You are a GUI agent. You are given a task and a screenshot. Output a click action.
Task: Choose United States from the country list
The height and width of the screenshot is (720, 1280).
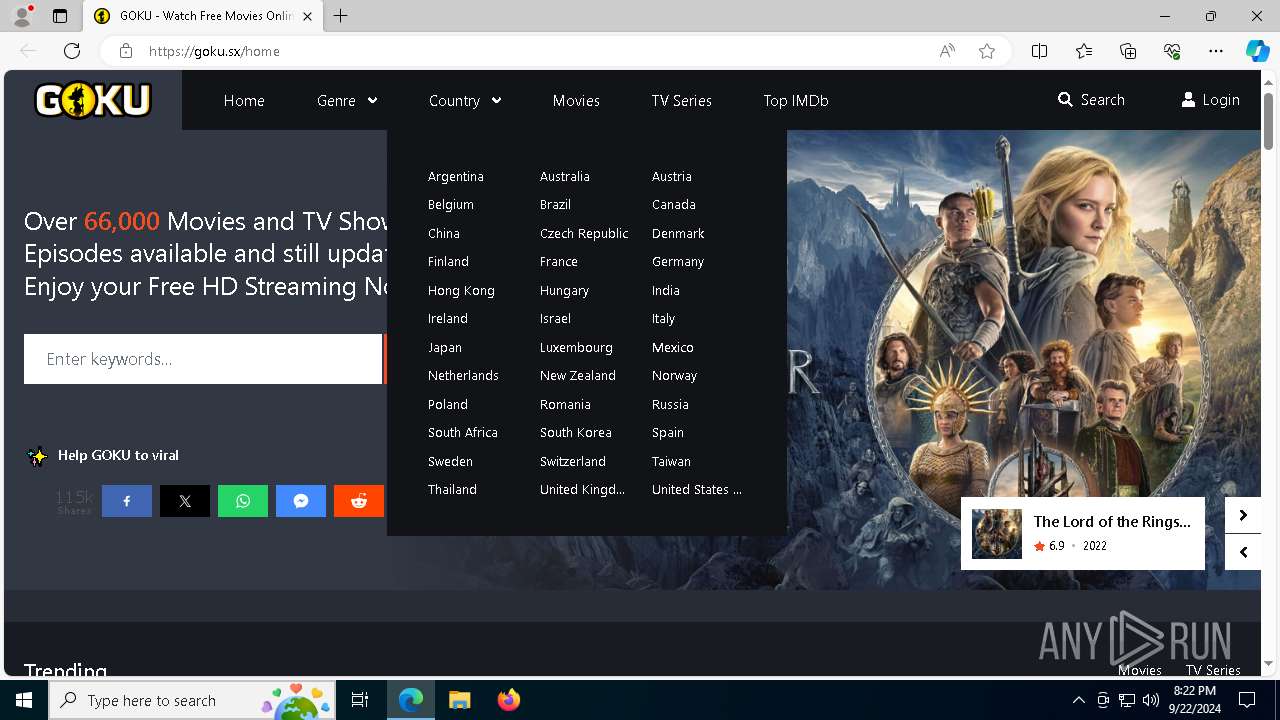[x=697, y=489]
